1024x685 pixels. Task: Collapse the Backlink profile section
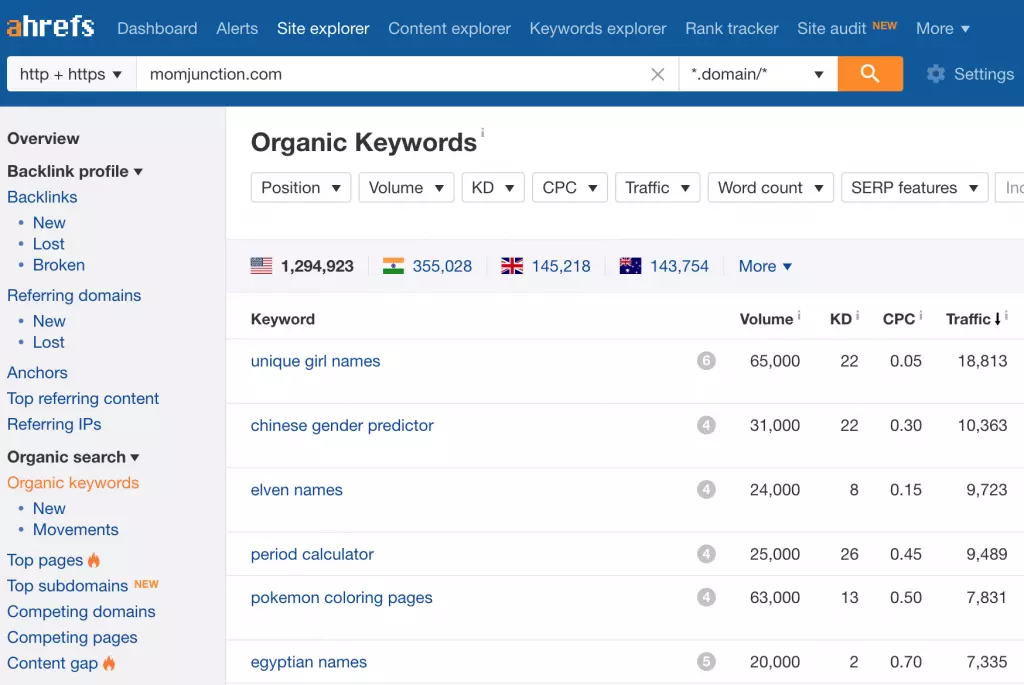coord(74,171)
